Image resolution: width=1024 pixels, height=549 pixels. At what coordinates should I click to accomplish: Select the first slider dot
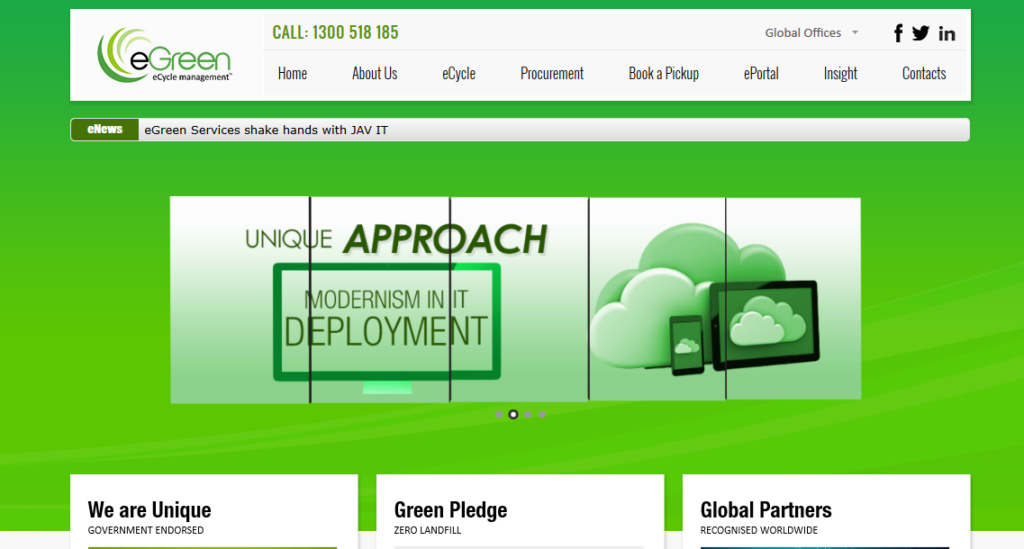click(x=499, y=414)
